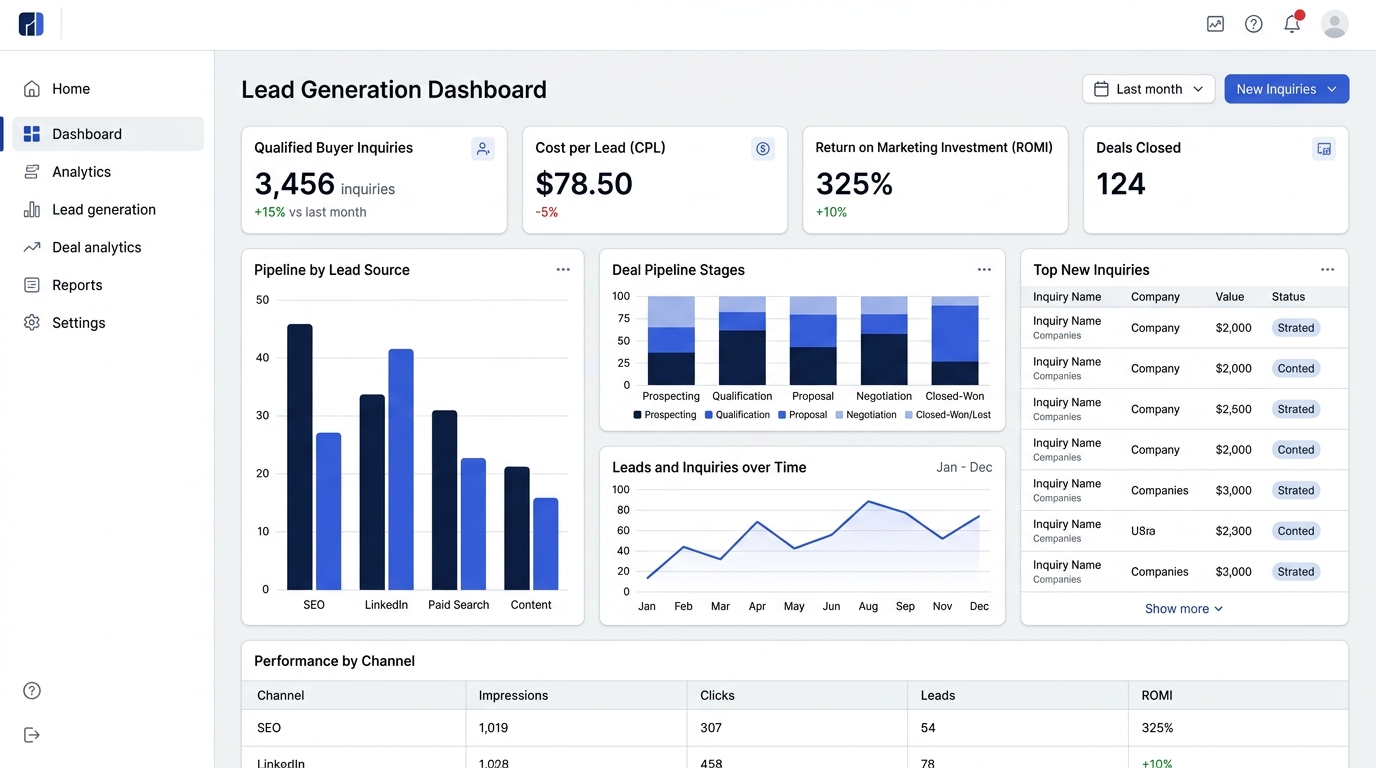Click the logout icon in sidebar bottom
The height and width of the screenshot is (768, 1376).
coord(32,735)
